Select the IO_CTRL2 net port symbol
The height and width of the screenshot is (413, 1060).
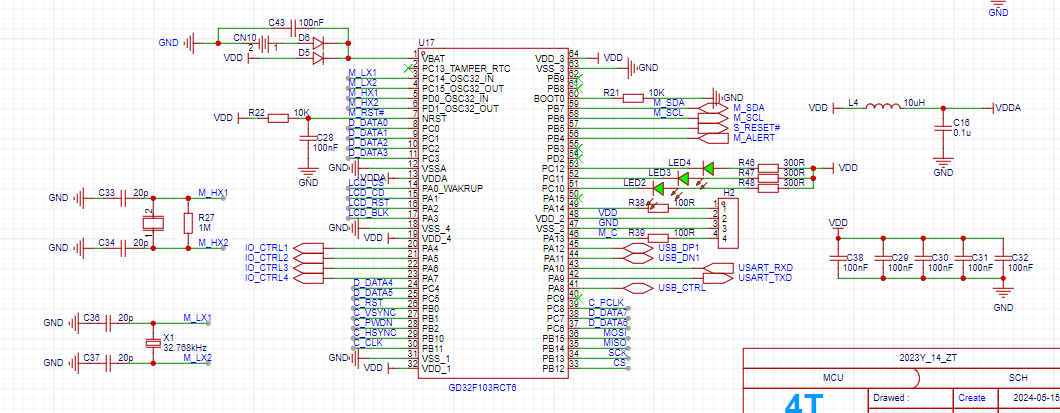(x=308, y=258)
